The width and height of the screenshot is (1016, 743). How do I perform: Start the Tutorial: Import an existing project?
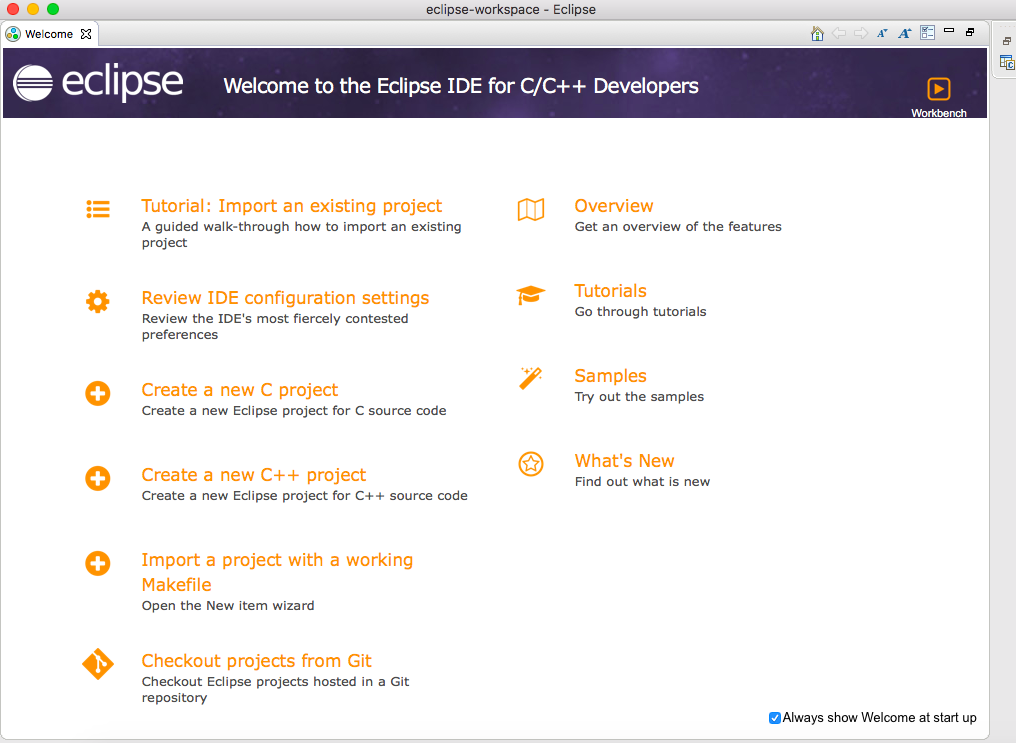292,205
